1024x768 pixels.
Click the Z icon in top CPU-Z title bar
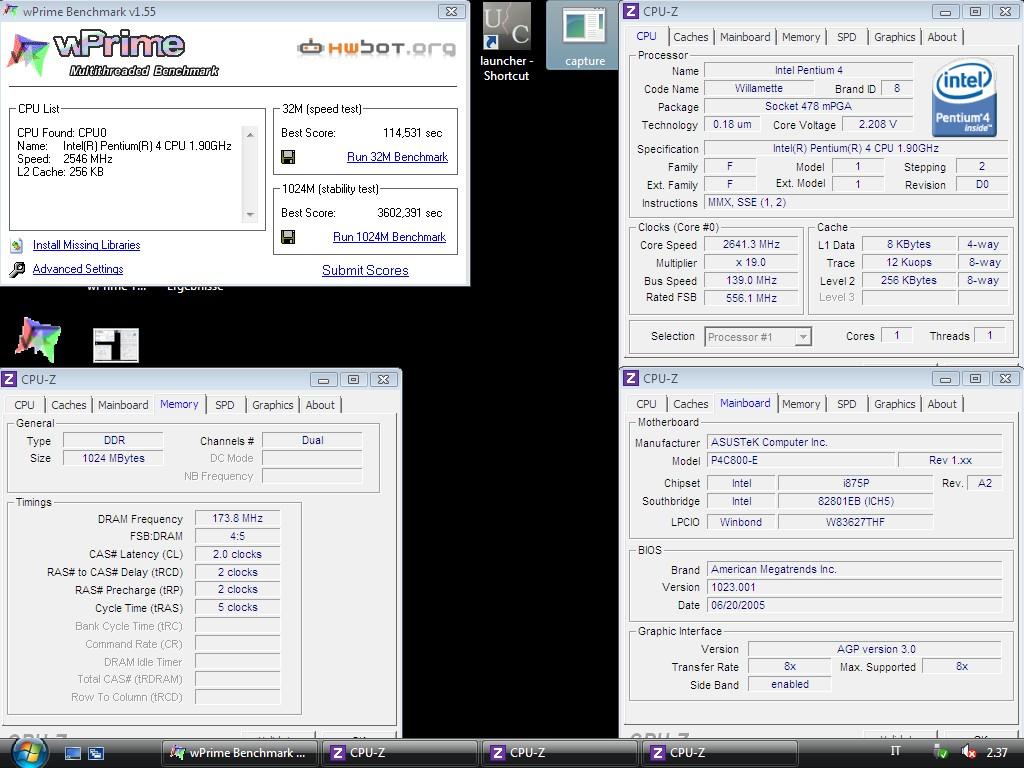(631, 11)
